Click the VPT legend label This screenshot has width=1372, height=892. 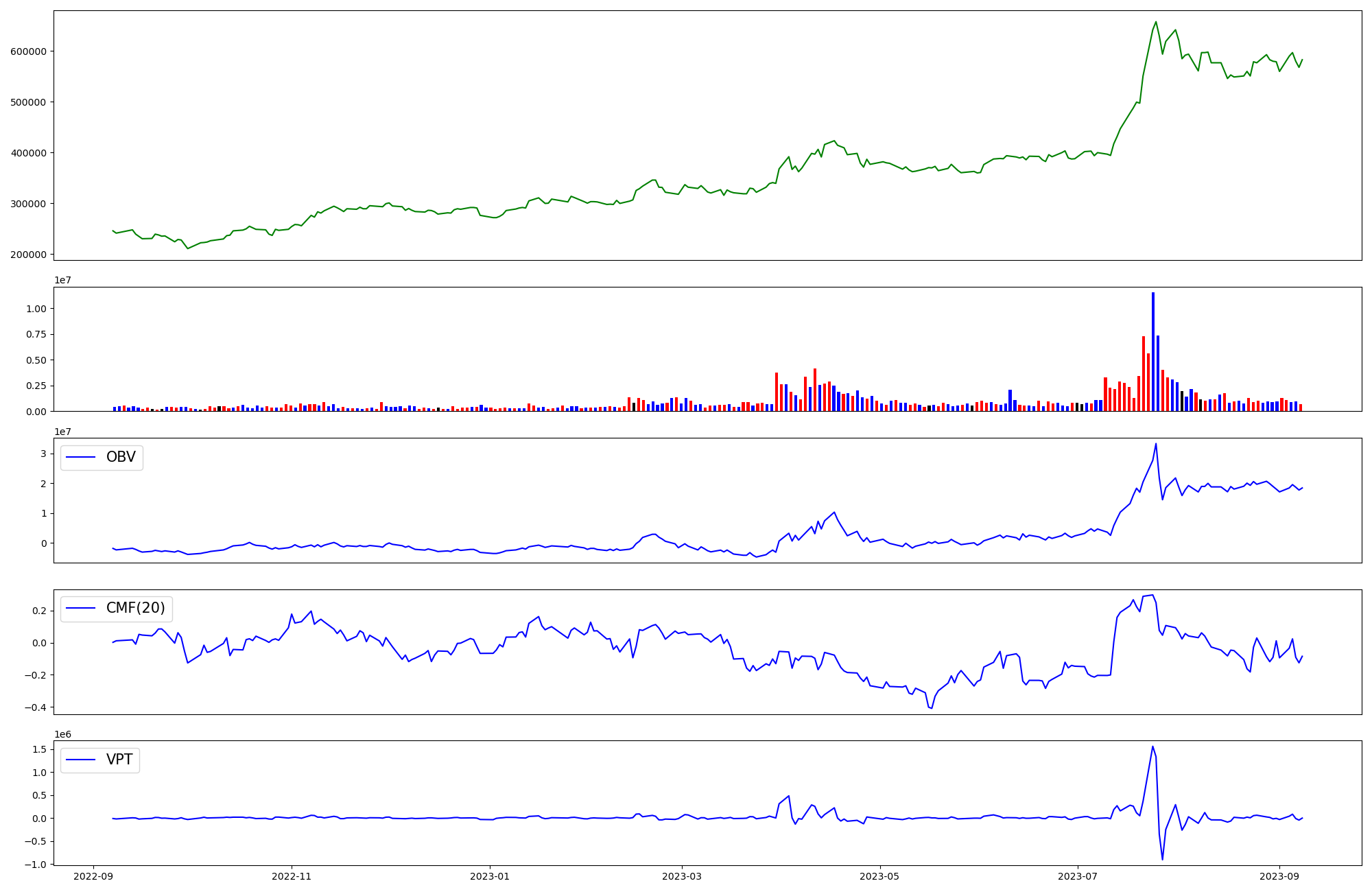(x=119, y=760)
